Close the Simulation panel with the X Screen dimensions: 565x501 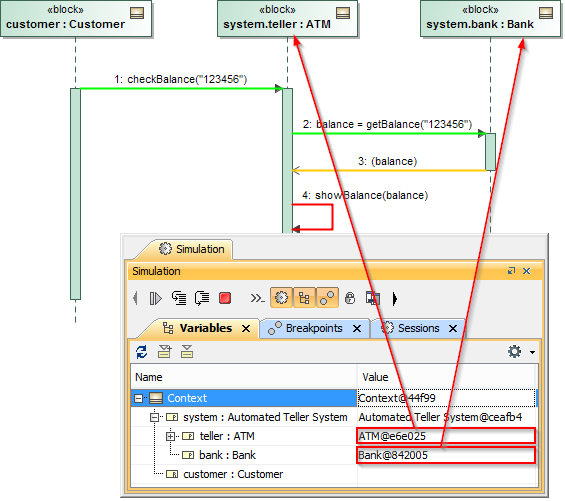tap(526, 271)
